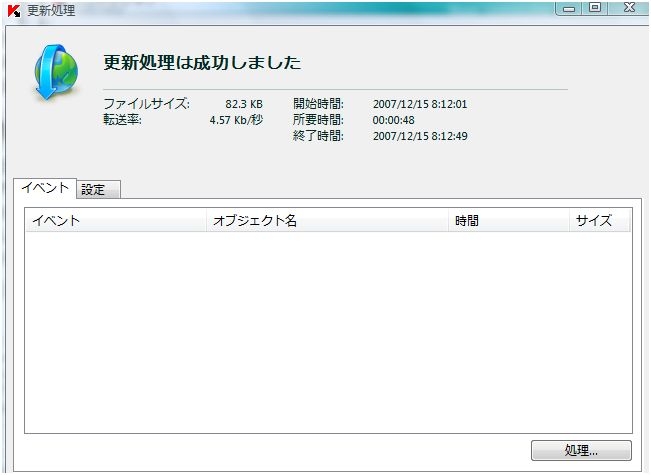Maximize the 更新処理 window
The height and width of the screenshot is (475, 651).
click(x=595, y=8)
